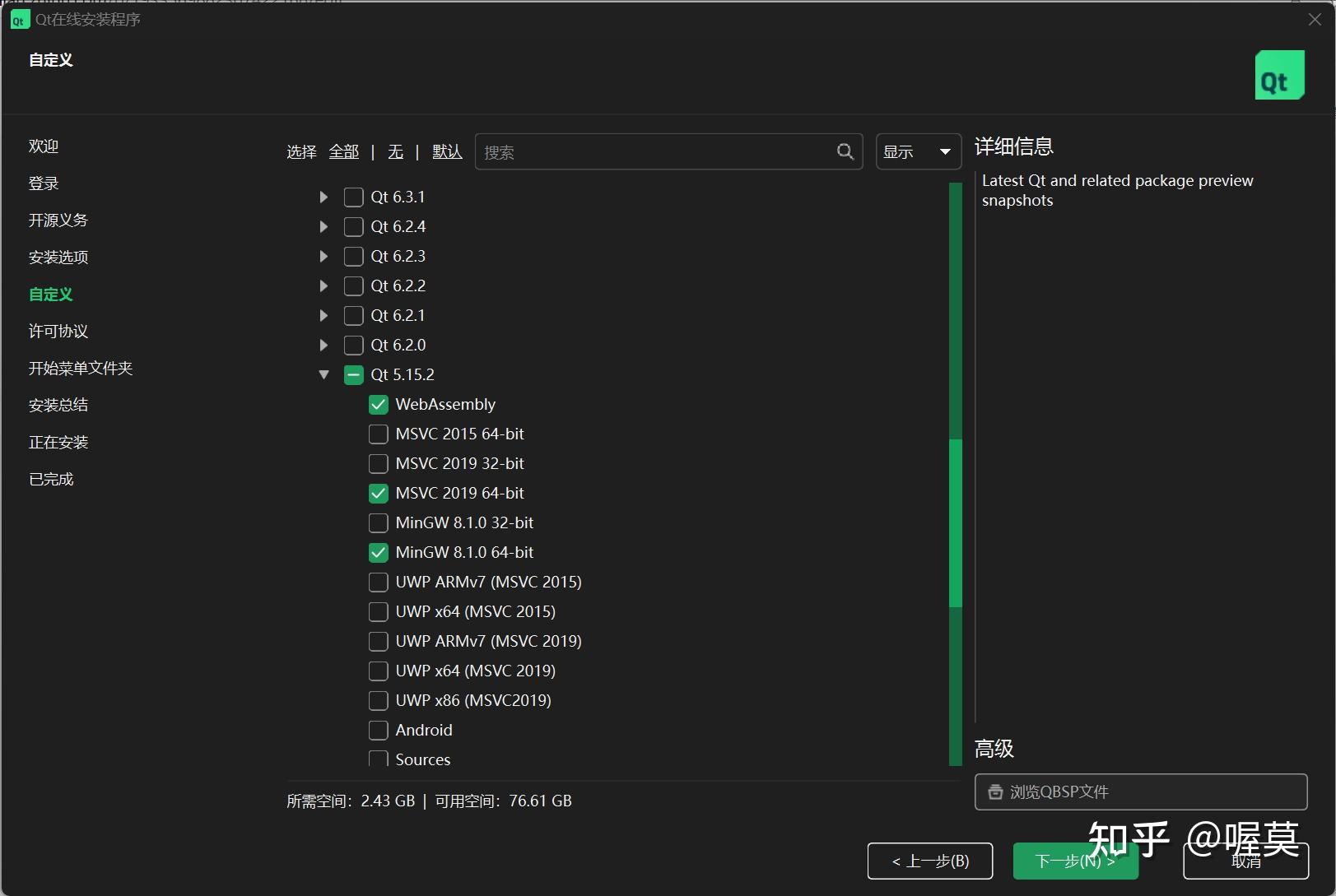
Task: Open the 欢迎 page from the sidebar
Action: click(44, 146)
